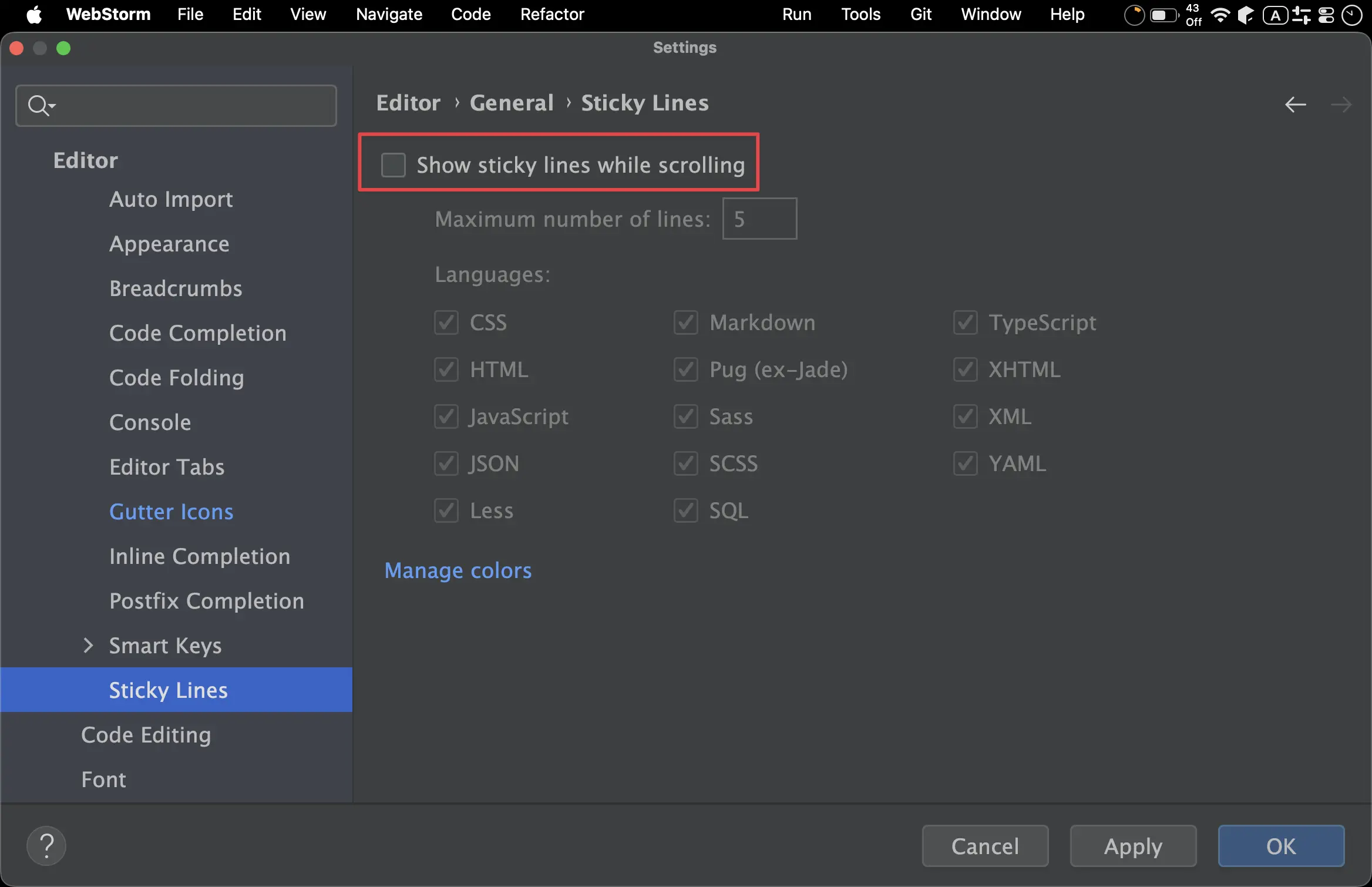Open the Refactor menu

pos(552,15)
